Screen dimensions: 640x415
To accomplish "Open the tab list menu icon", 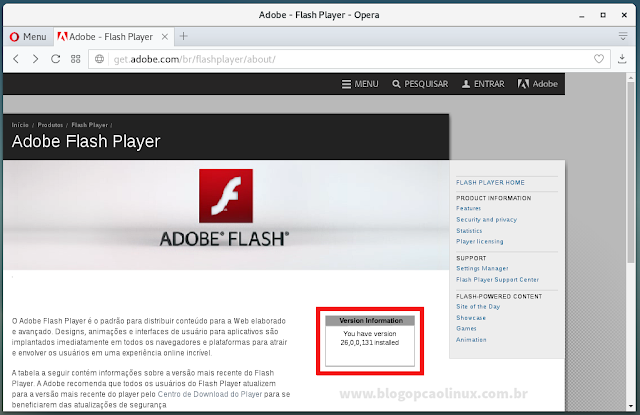I will click(x=623, y=36).
